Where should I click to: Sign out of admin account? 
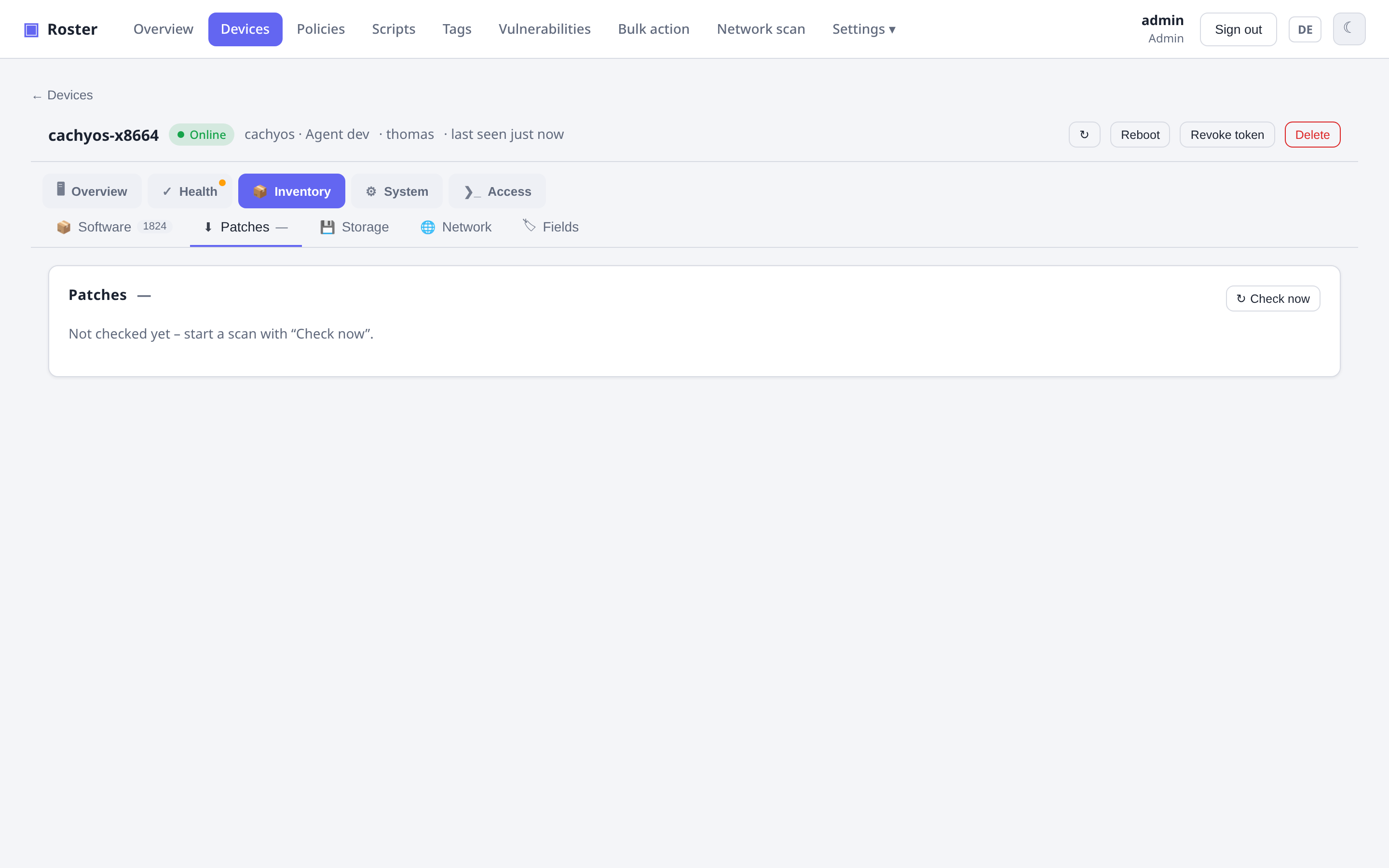1238,29
